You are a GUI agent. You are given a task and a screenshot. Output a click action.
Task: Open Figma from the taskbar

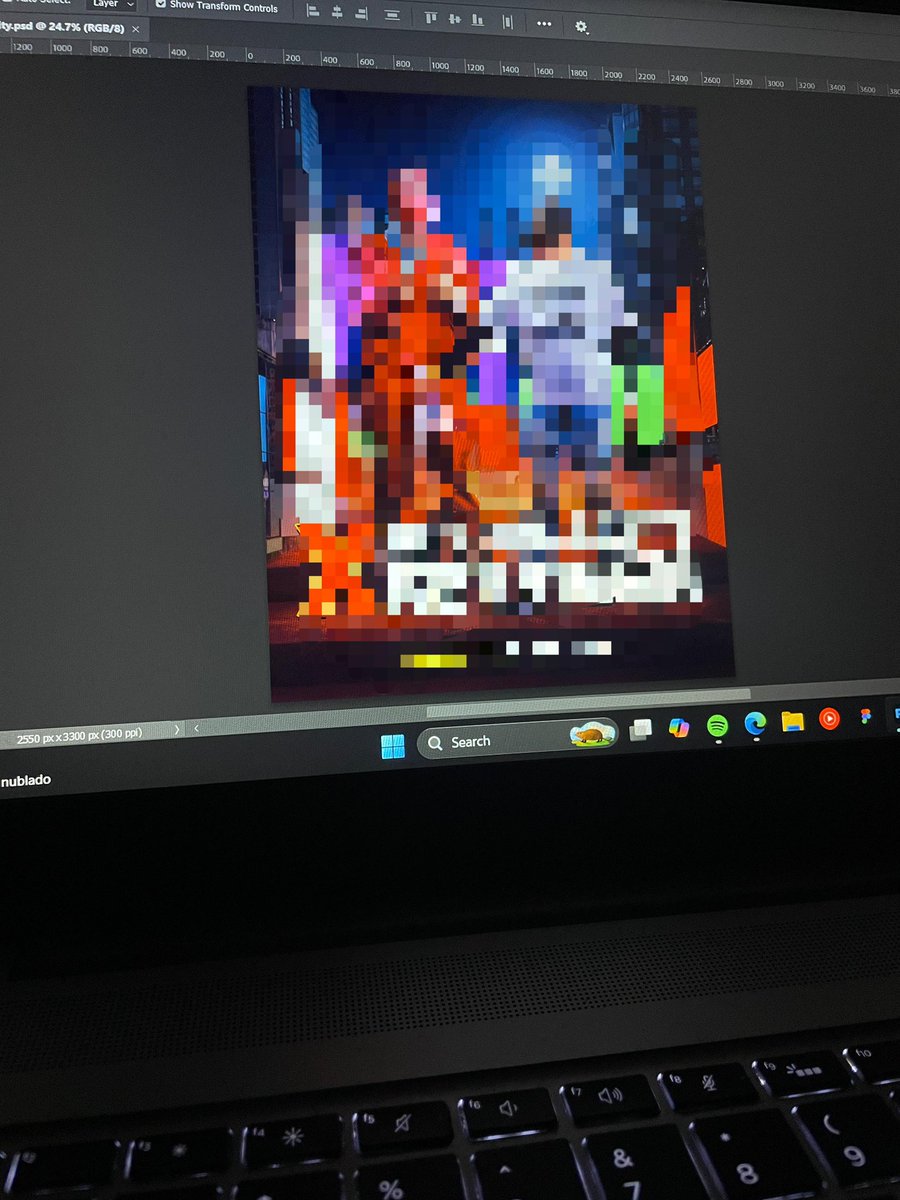coord(866,716)
